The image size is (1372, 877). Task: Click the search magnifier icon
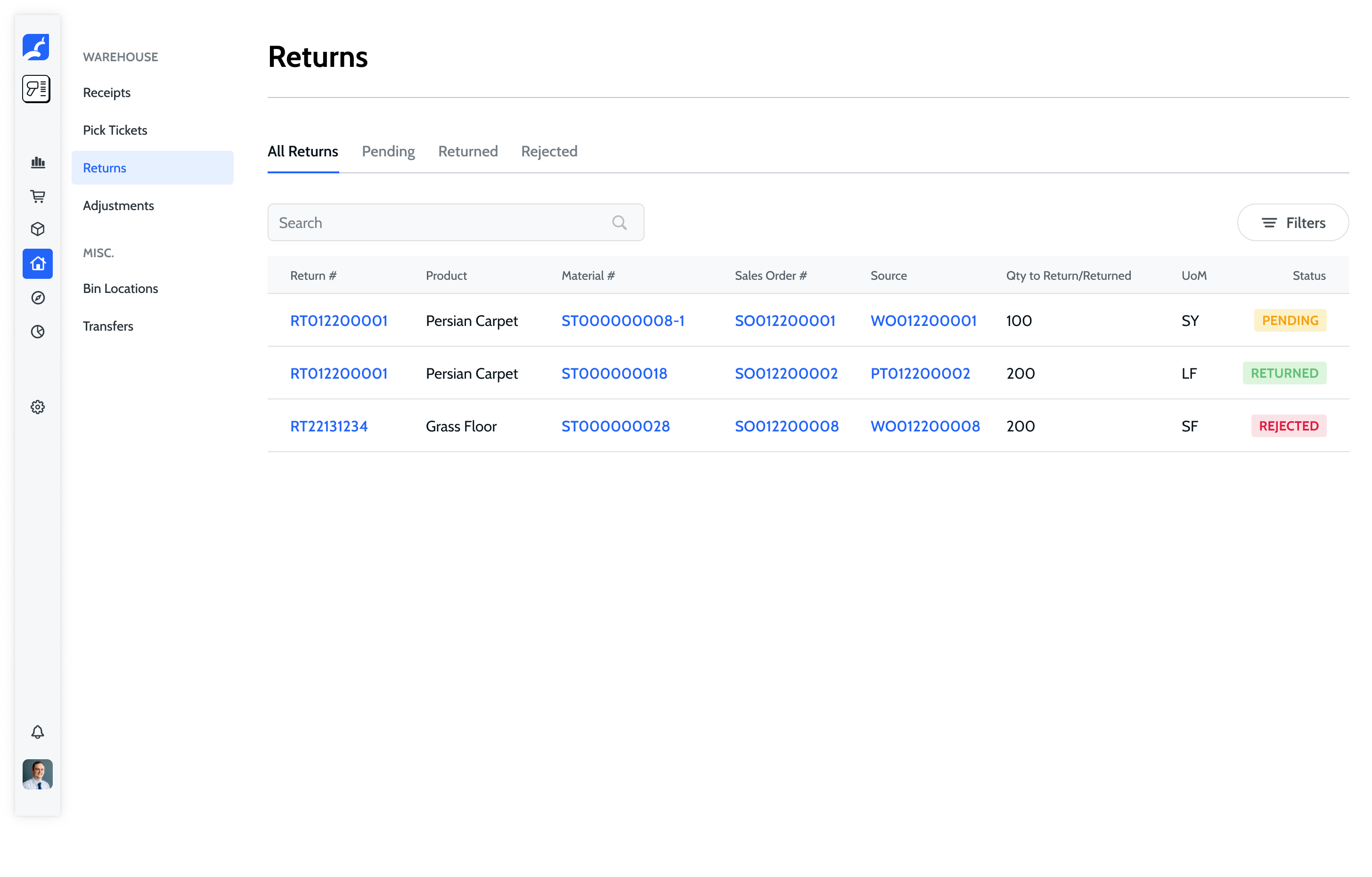(620, 223)
